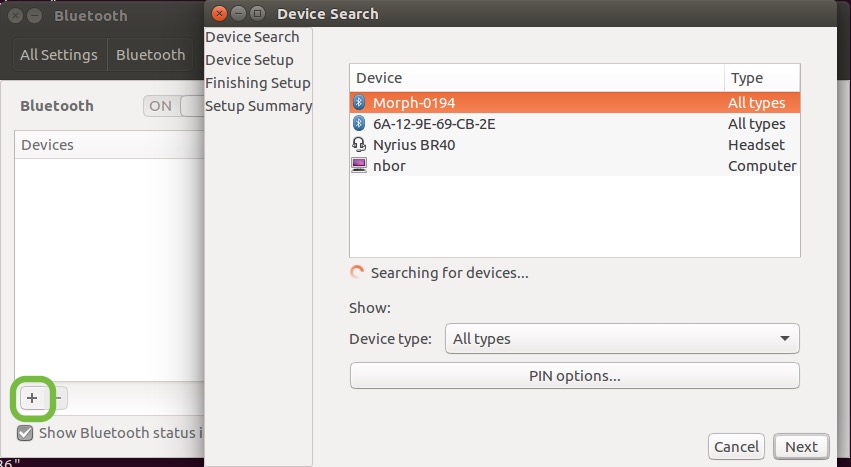The image size is (851, 467).
Task: Close the Bluetooth settings window
Action: pos(16,16)
